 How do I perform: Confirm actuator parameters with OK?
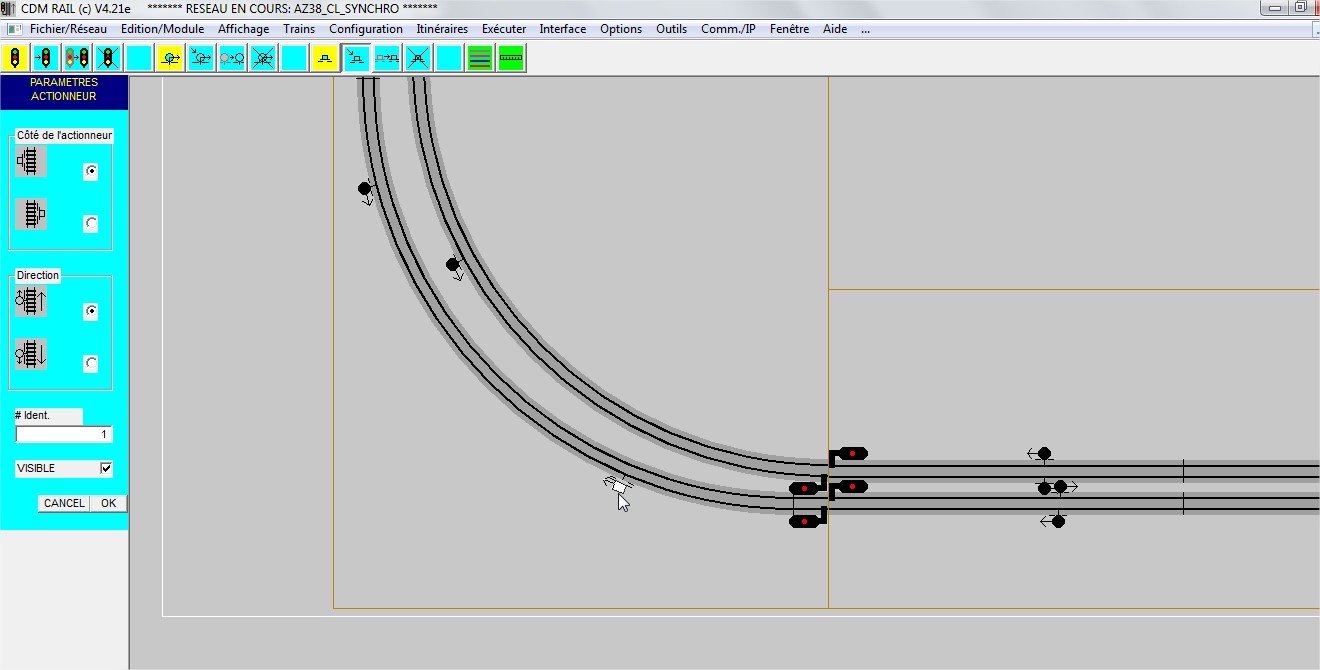tap(108, 503)
